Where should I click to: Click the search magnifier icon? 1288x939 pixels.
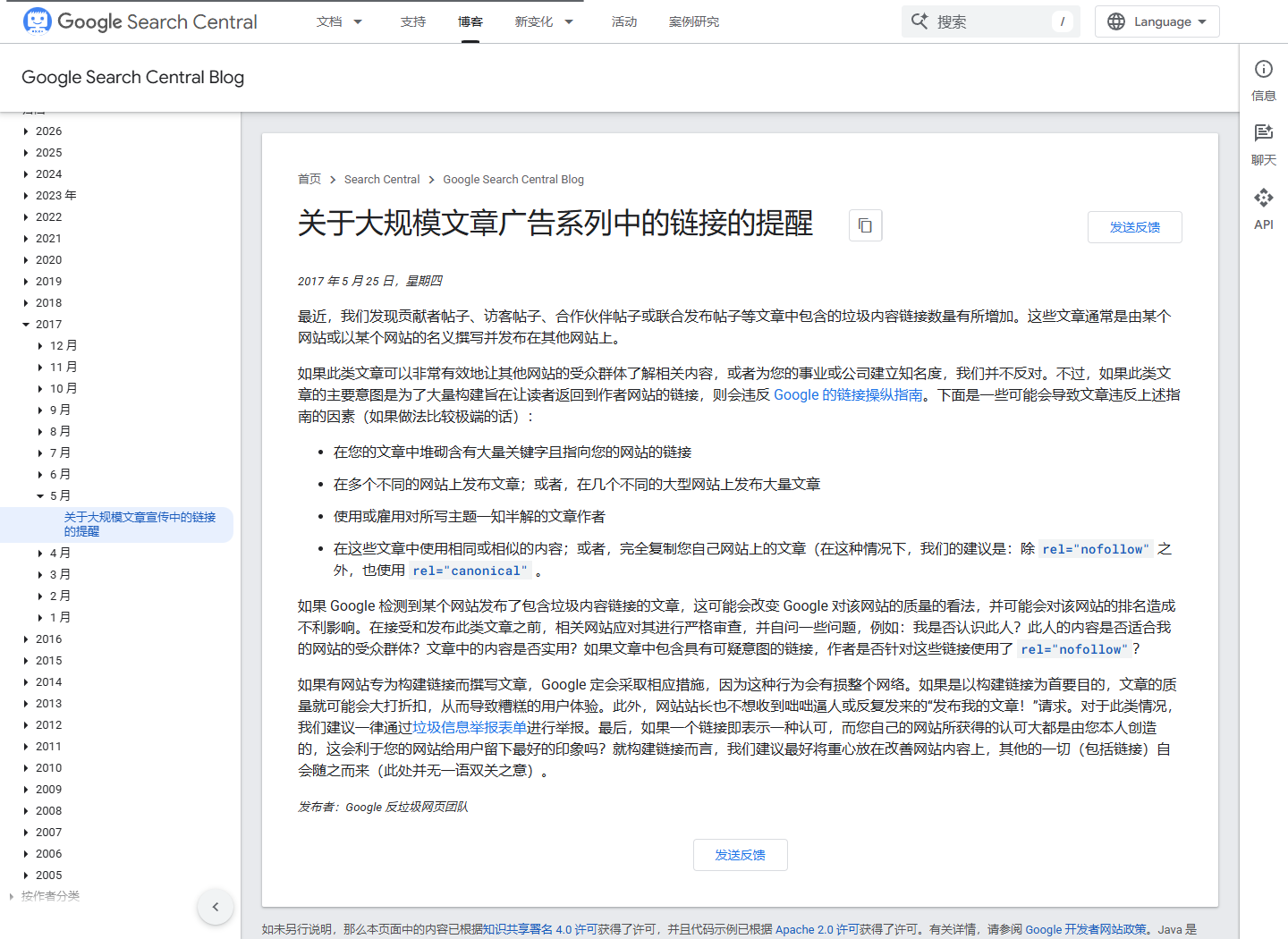[919, 21]
